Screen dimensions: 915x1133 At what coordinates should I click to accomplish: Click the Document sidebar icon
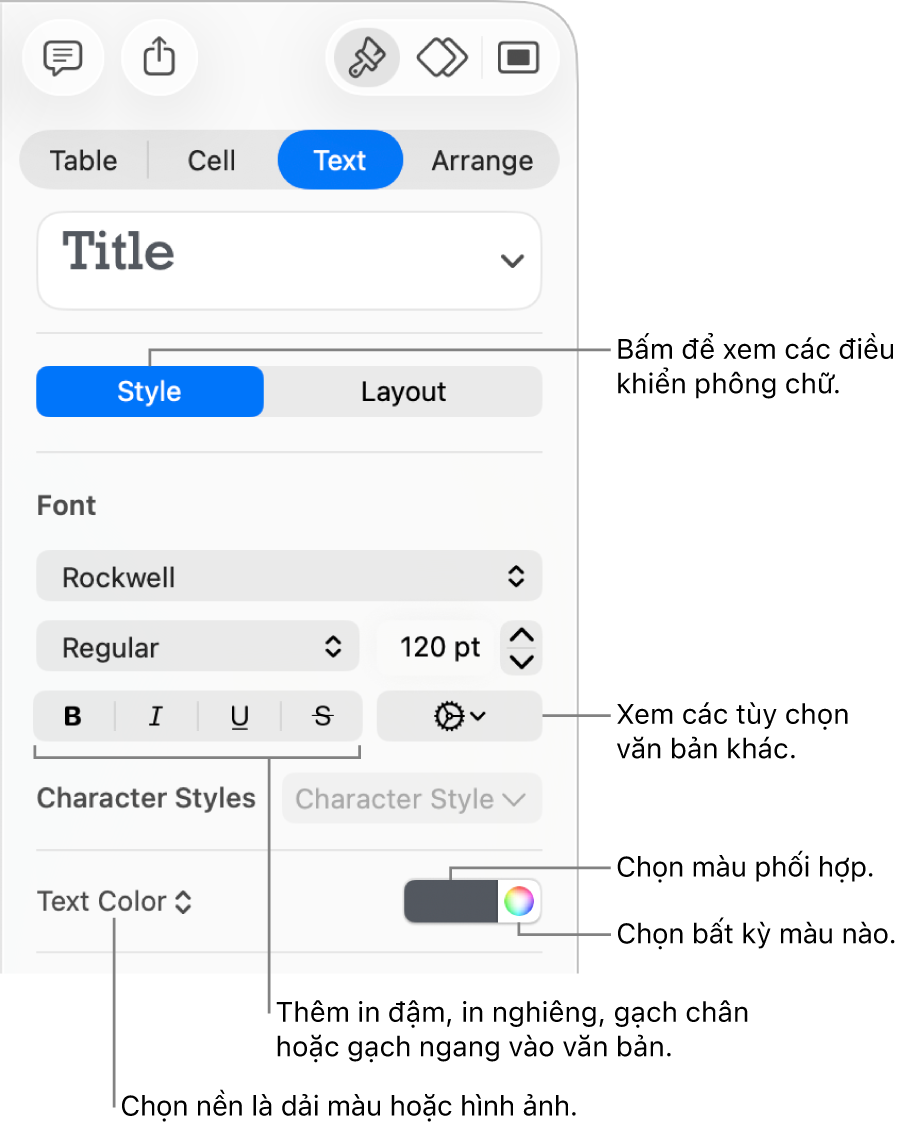tap(518, 59)
